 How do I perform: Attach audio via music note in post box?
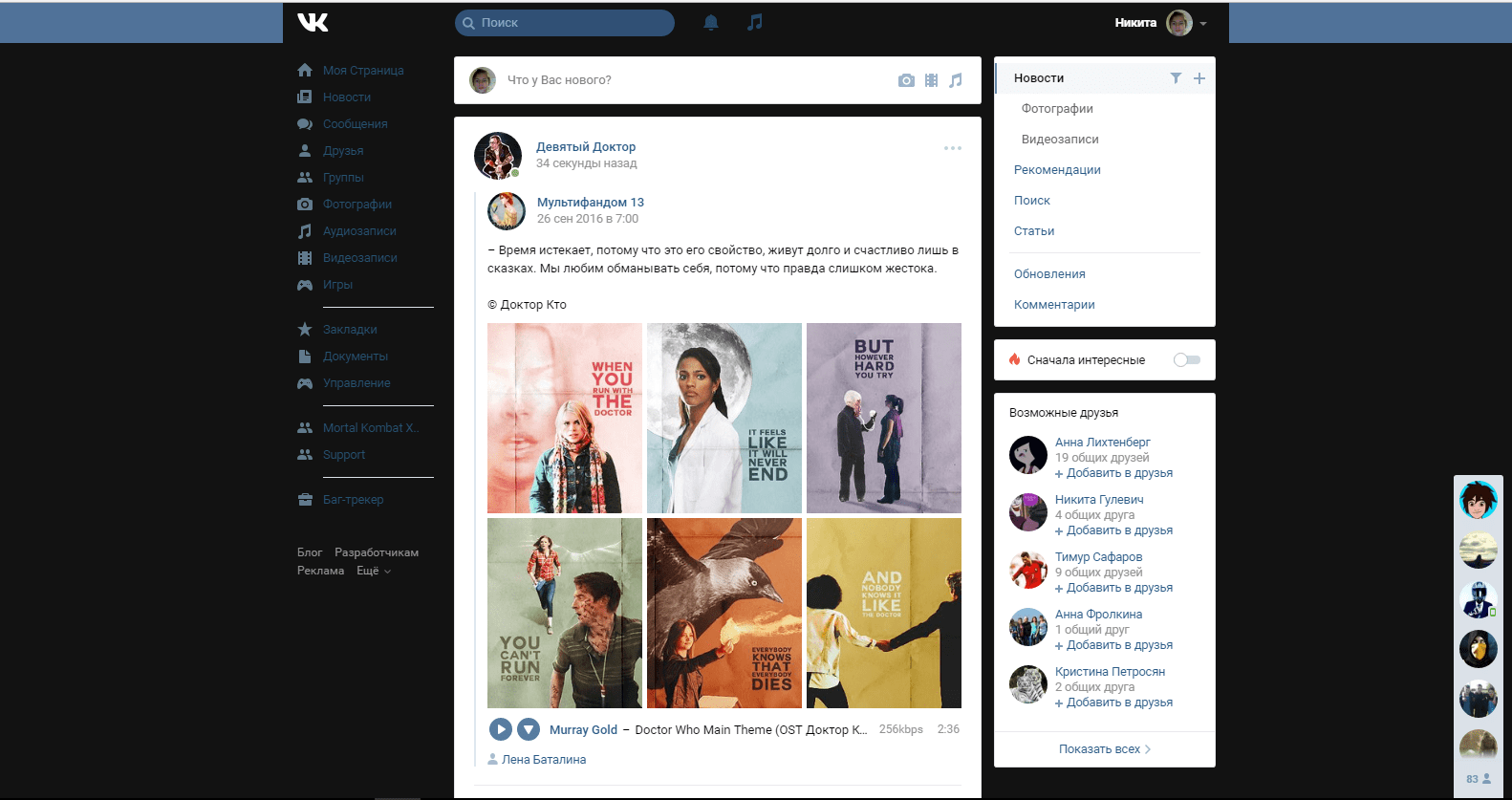[956, 80]
